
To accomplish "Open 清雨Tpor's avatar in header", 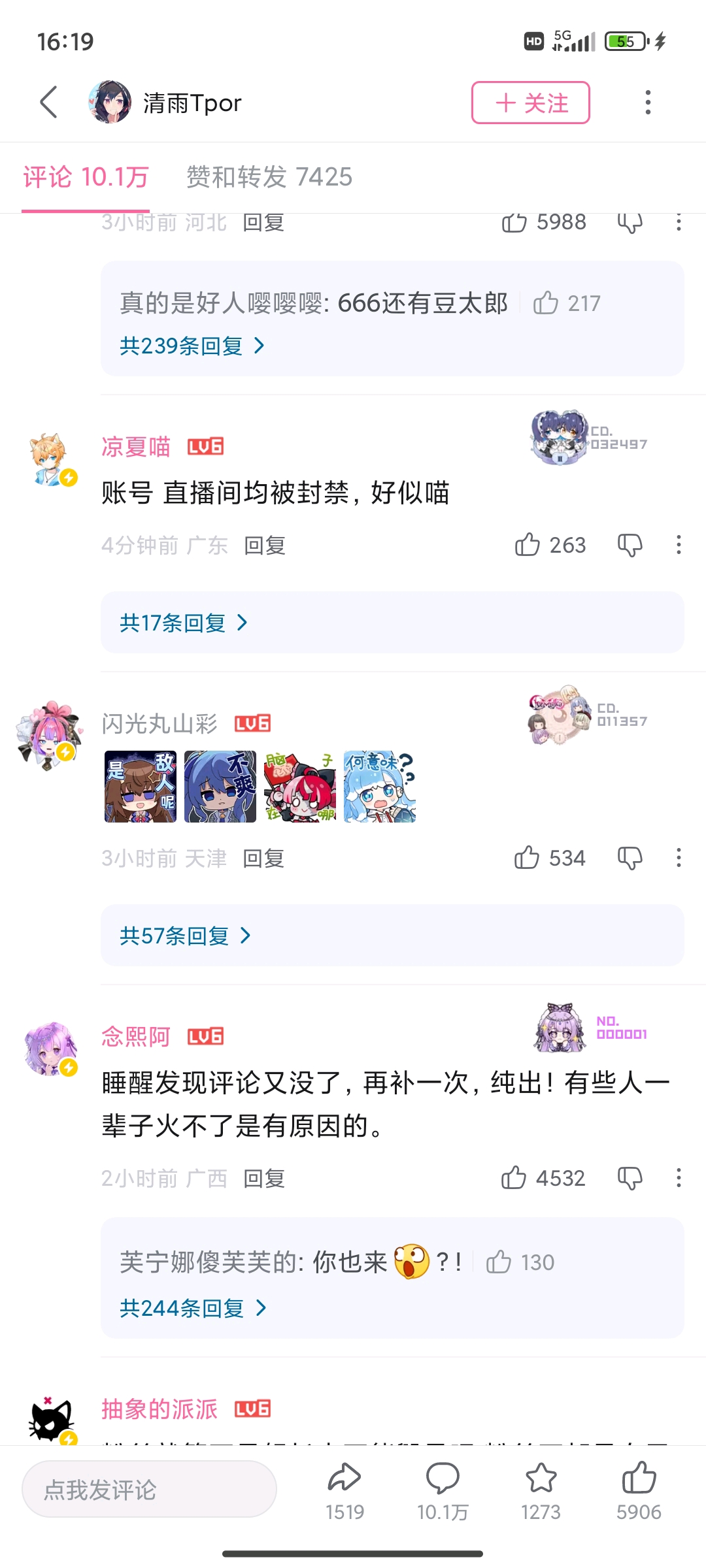I will tap(109, 102).
